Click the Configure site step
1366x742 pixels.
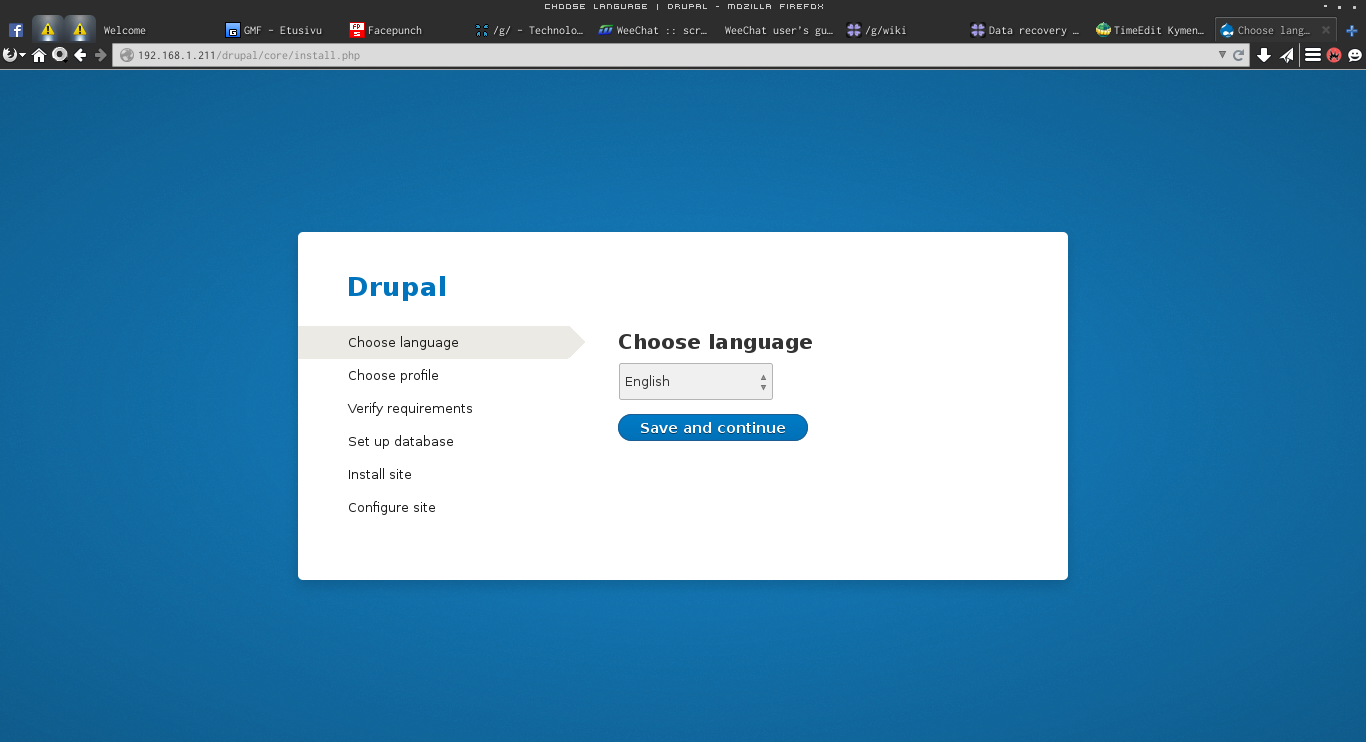[x=392, y=507]
